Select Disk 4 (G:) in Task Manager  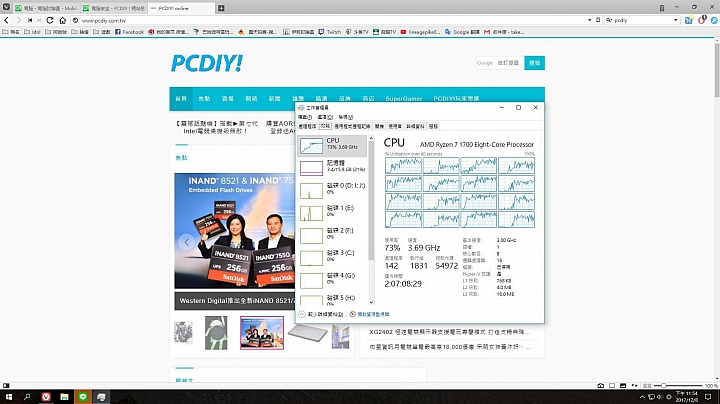point(332,280)
